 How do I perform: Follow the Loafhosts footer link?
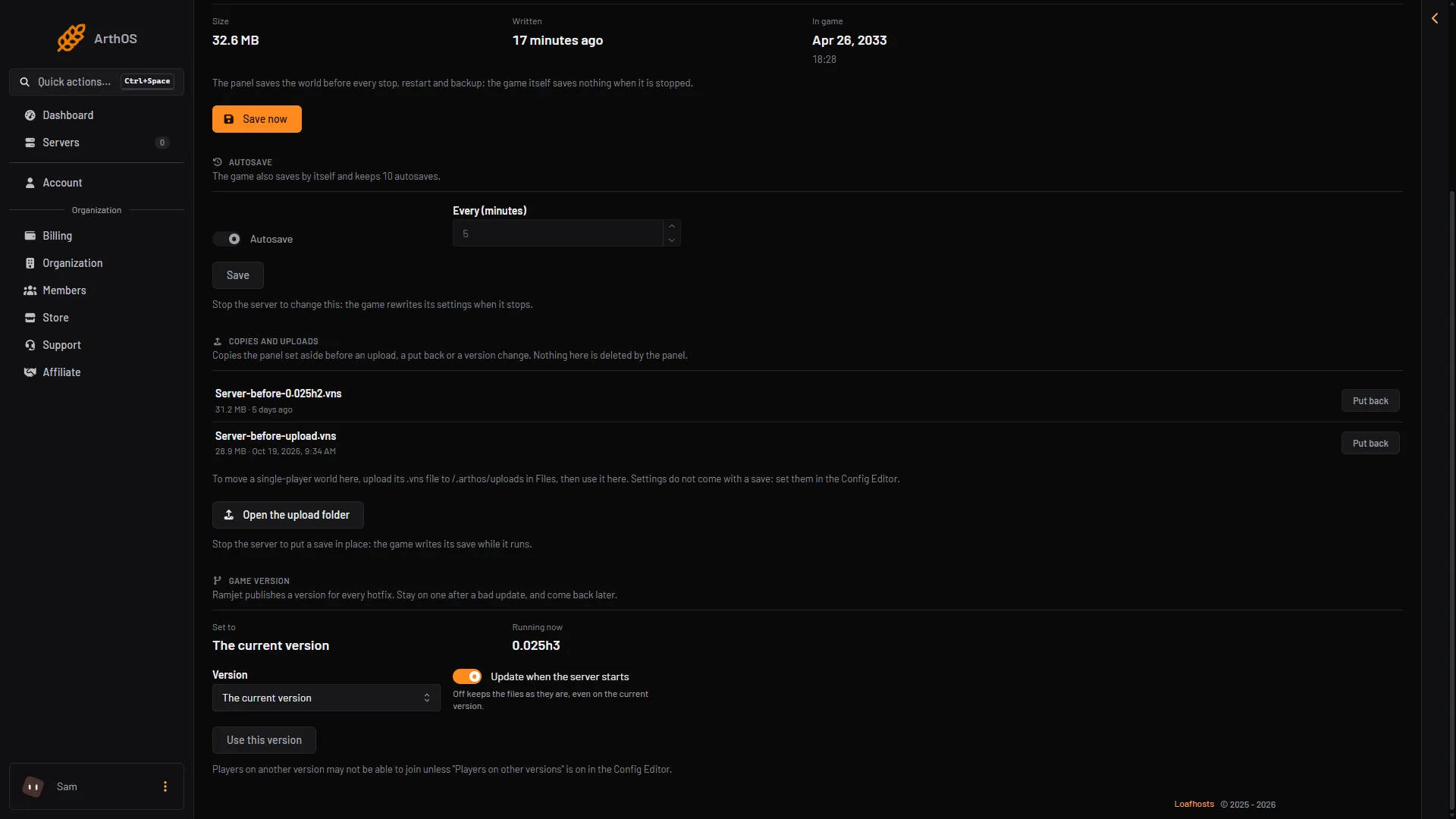[x=1194, y=805]
